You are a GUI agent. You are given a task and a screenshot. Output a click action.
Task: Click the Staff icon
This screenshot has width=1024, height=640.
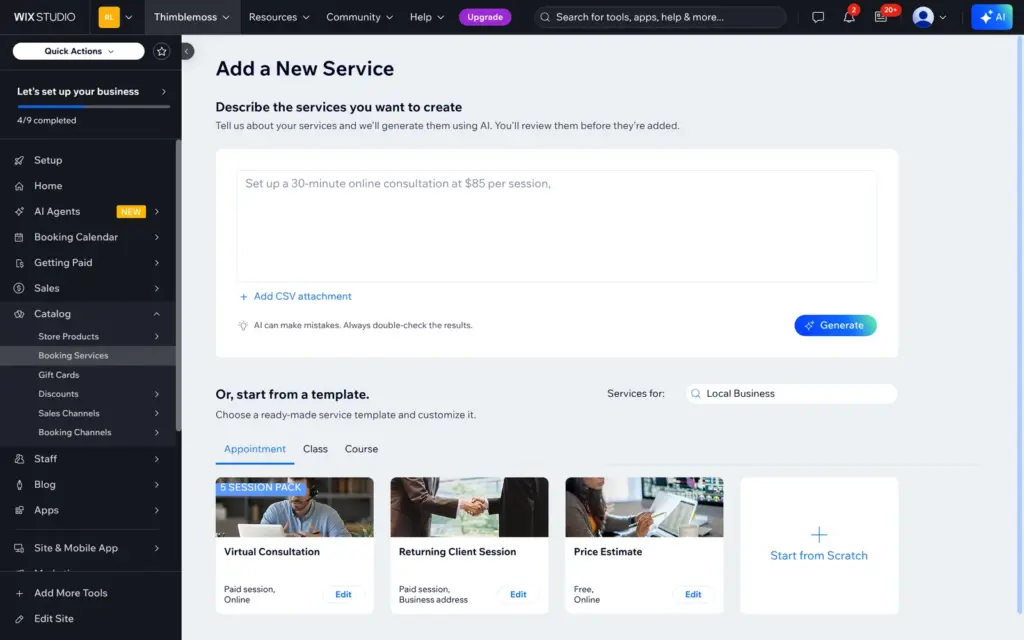click(x=19, y=459)
